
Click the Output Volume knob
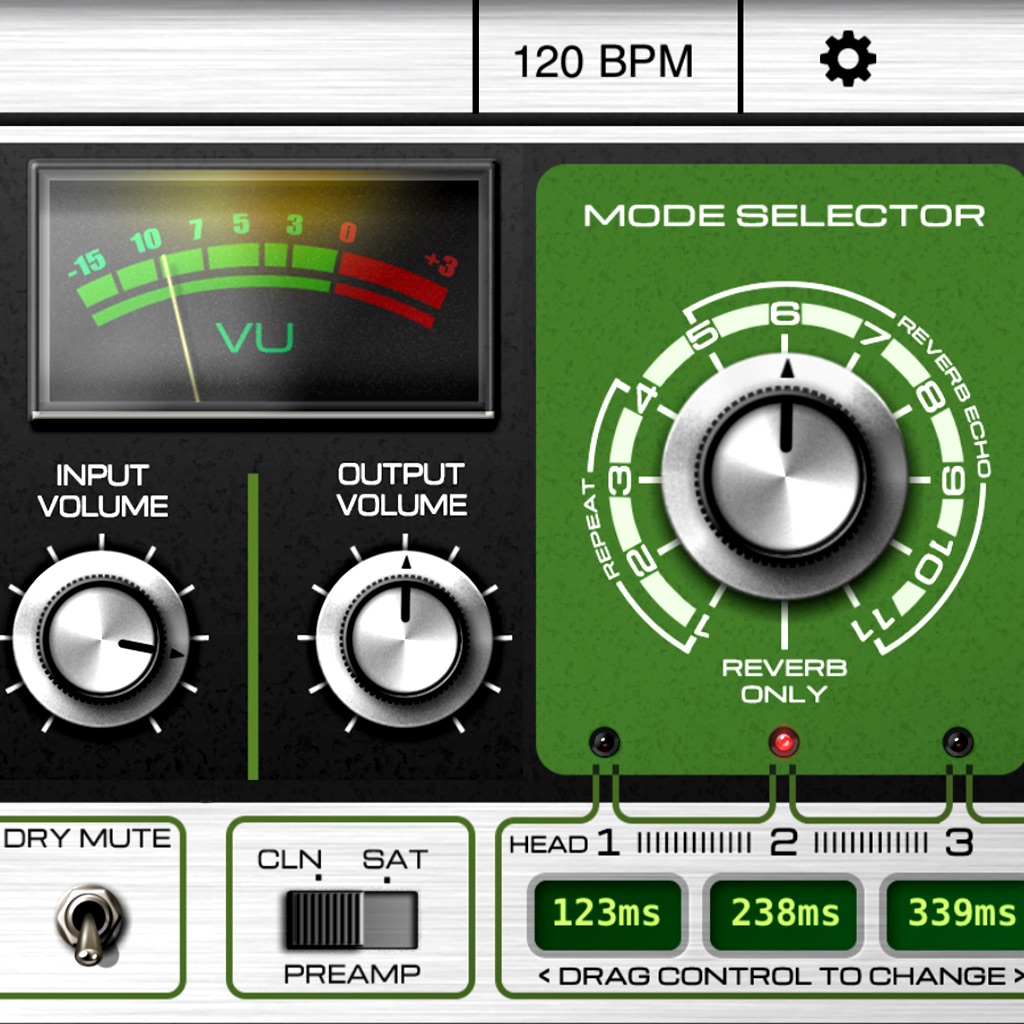(404, 638)
